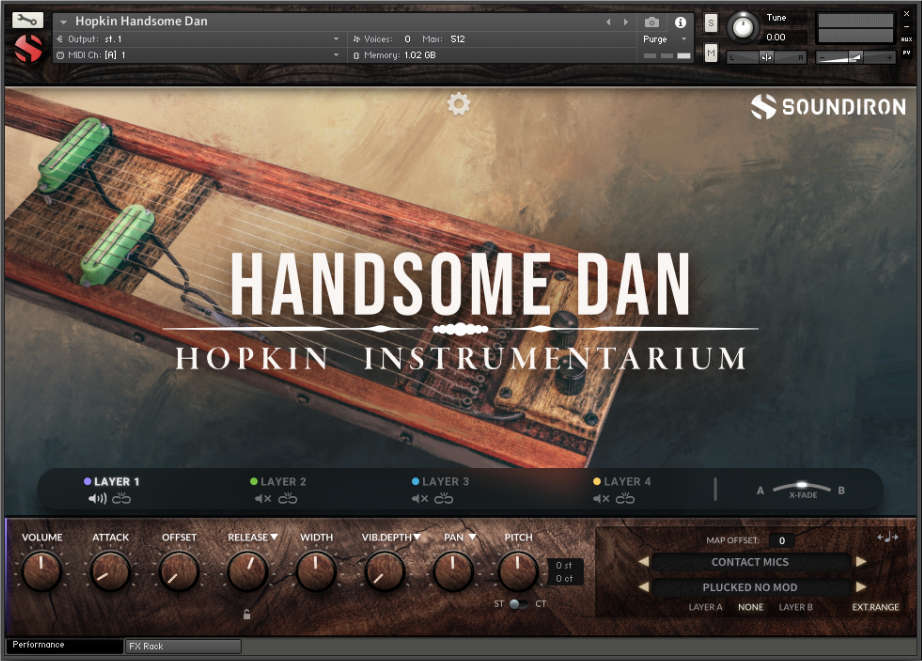Click the Map Offset value field

click(x=782, y=540)
